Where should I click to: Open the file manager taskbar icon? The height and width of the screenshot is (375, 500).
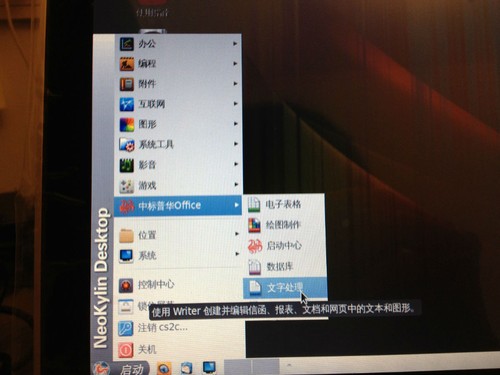pos(186,368)
